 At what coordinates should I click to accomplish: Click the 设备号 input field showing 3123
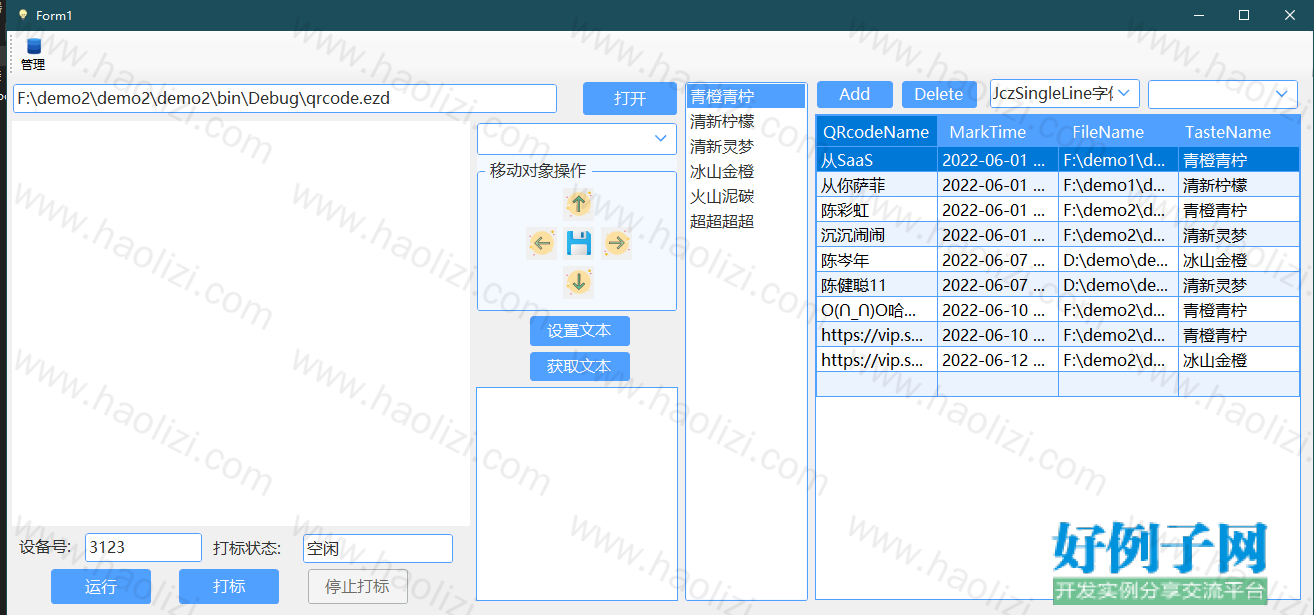144,547
